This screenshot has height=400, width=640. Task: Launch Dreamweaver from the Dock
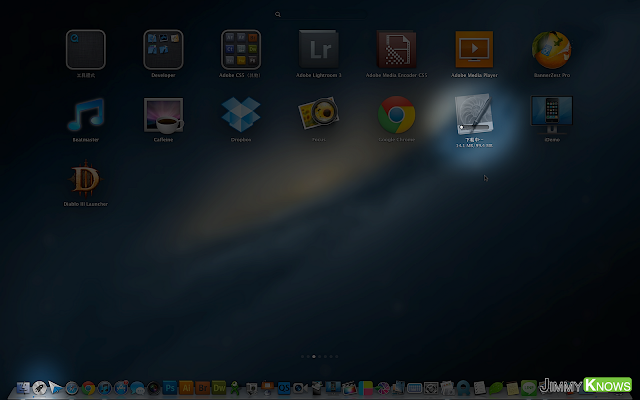pos(219,387)
